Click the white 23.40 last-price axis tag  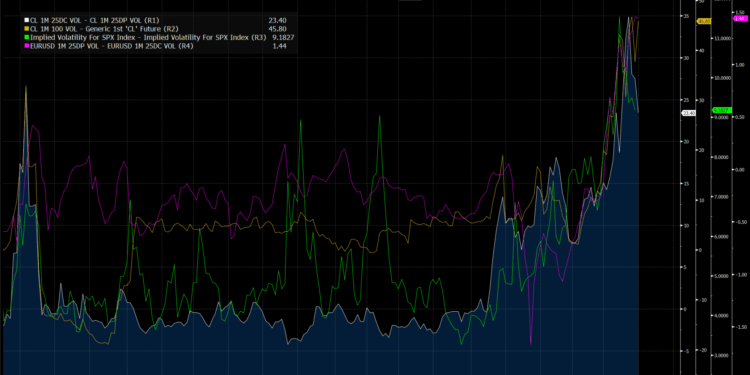688,113
